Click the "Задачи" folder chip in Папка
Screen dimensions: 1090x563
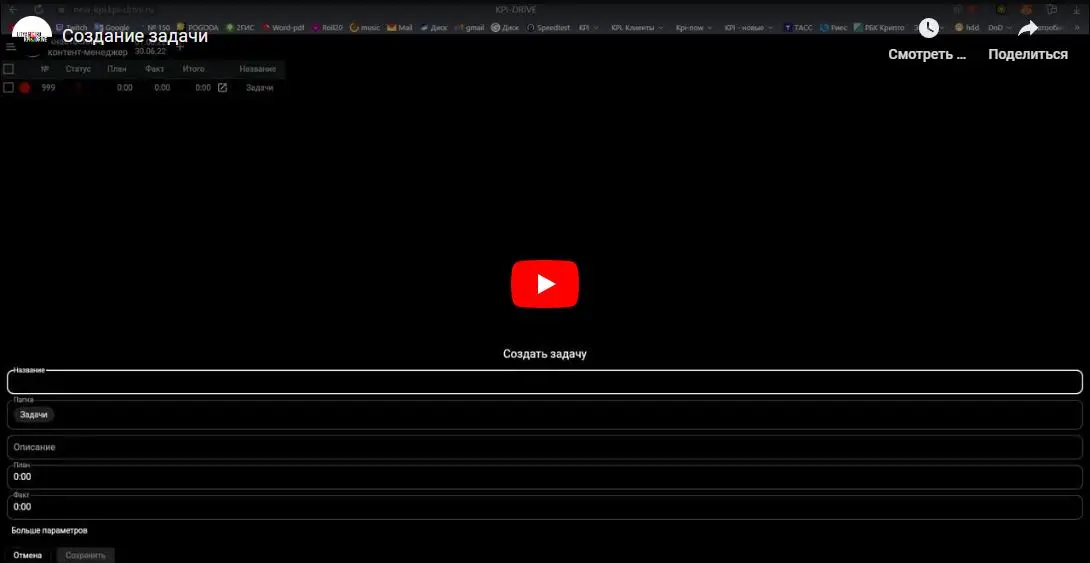point(34,414)
